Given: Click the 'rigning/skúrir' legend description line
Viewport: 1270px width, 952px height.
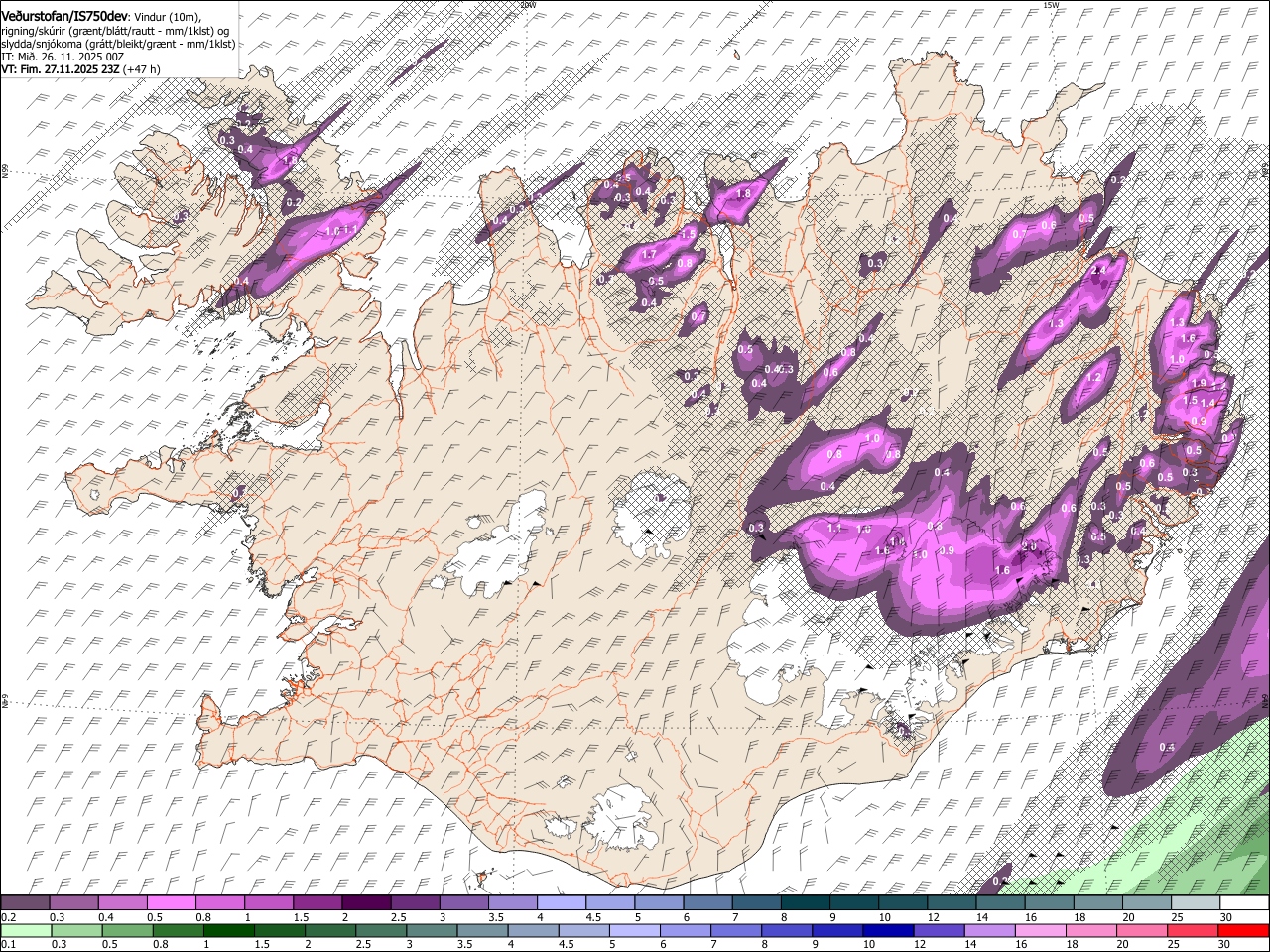Looking at the screenshot, I should coord(115,31).
